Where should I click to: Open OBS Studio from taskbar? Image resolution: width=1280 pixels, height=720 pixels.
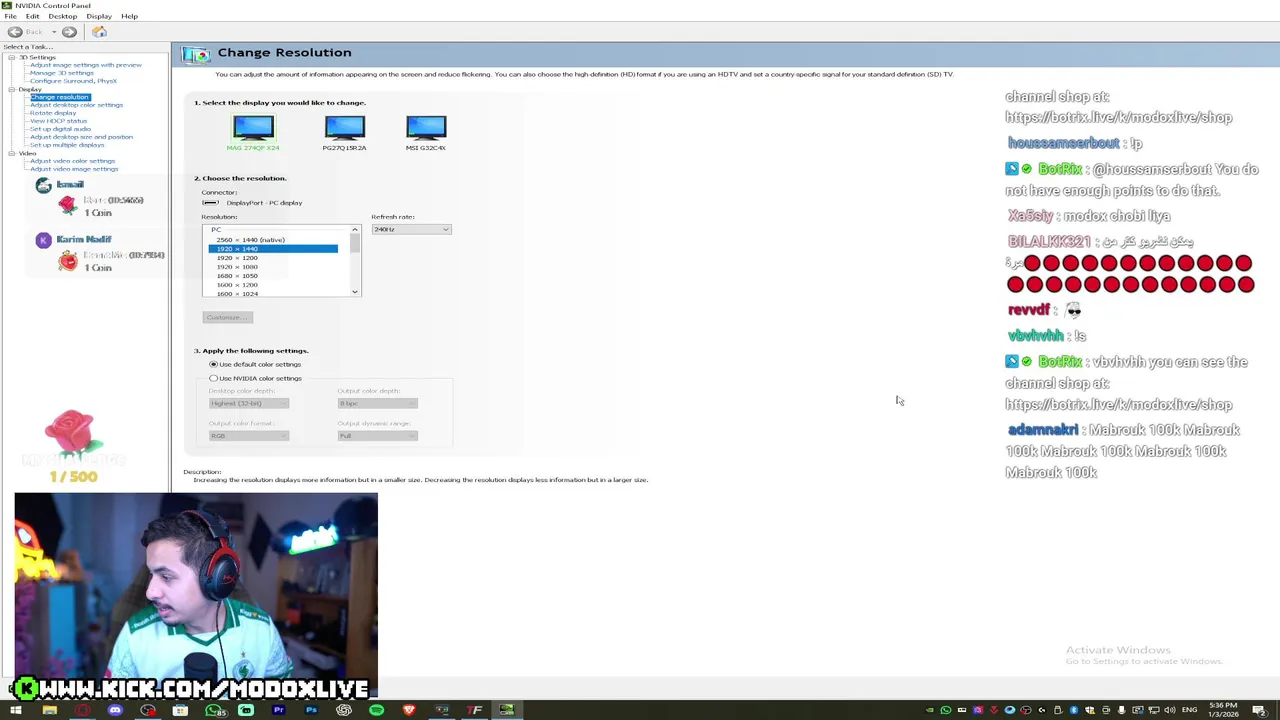[x=148, y=710]
